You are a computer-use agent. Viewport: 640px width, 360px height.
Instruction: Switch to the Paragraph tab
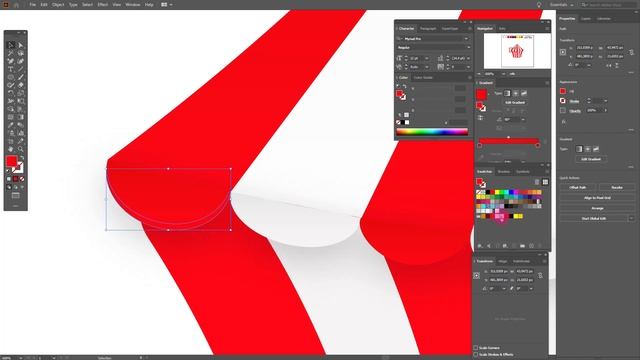(428, 29)
